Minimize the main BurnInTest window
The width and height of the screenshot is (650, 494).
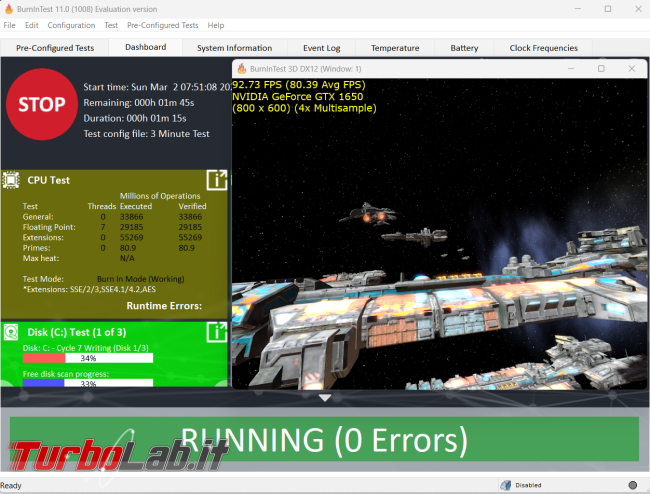(578, 9)
